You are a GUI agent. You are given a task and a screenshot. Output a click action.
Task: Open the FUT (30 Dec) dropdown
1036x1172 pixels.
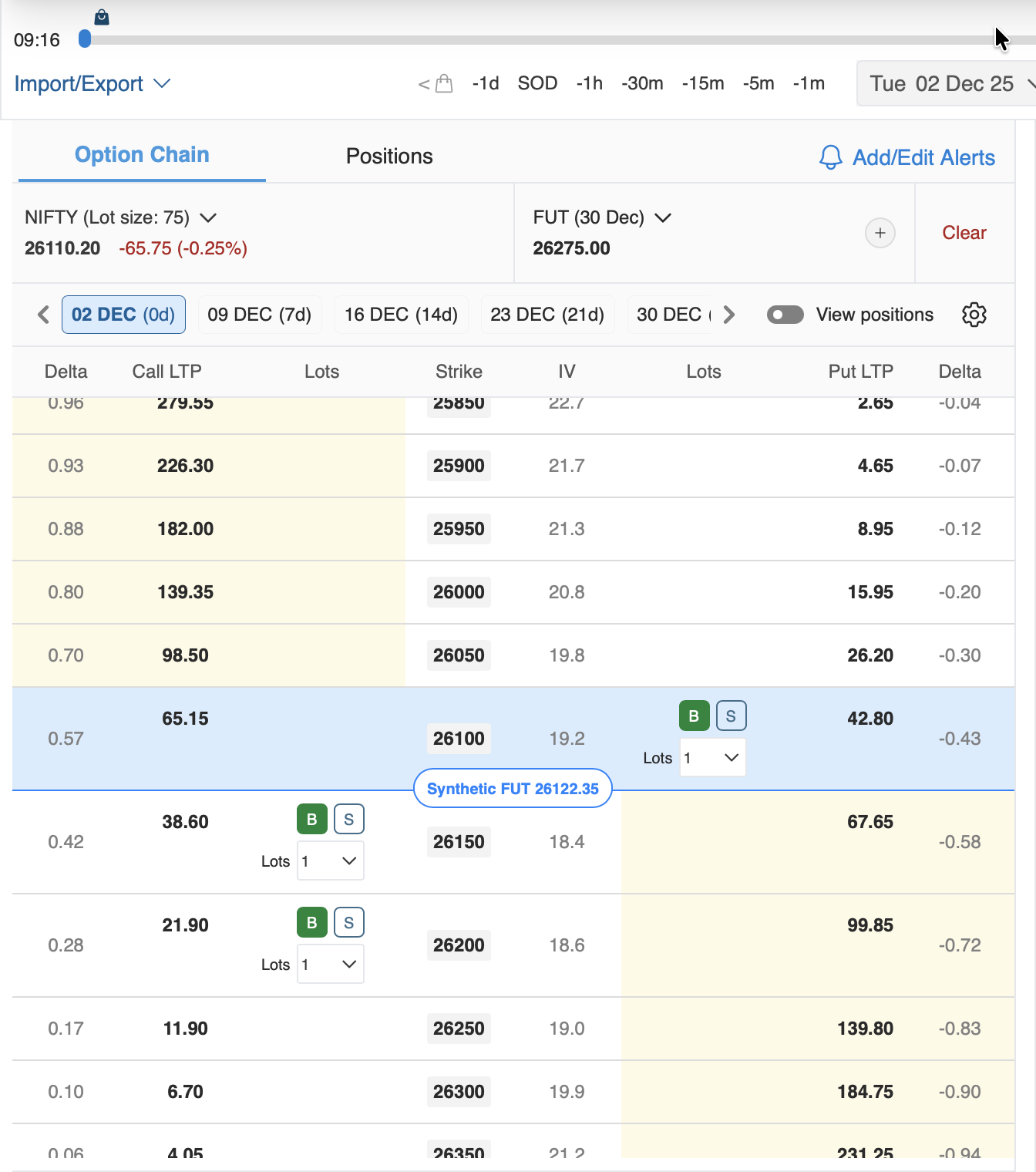pyautogui.click(x=662, y=217)
